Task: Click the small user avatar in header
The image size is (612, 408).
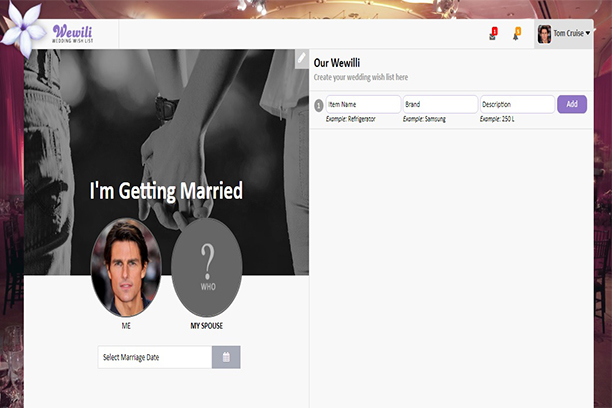Action: [x=544, y=34]
